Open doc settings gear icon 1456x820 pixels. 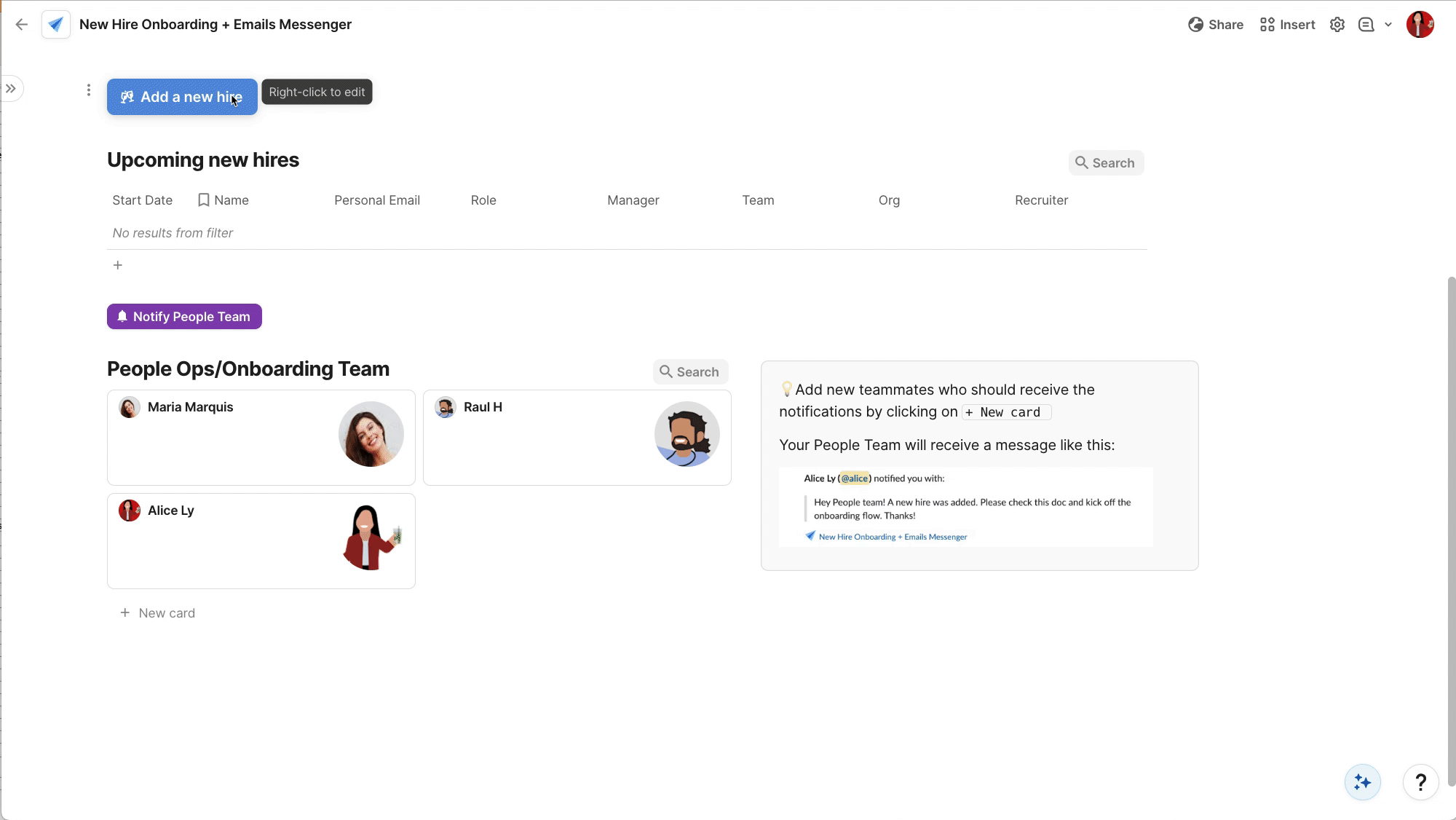tap(1337, 25)
